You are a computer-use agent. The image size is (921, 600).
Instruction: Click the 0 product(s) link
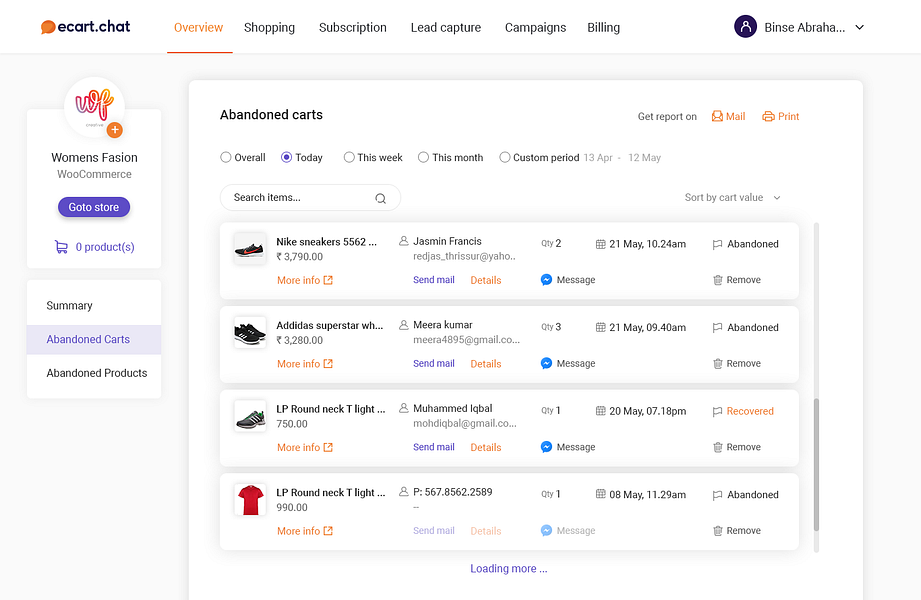105,247
